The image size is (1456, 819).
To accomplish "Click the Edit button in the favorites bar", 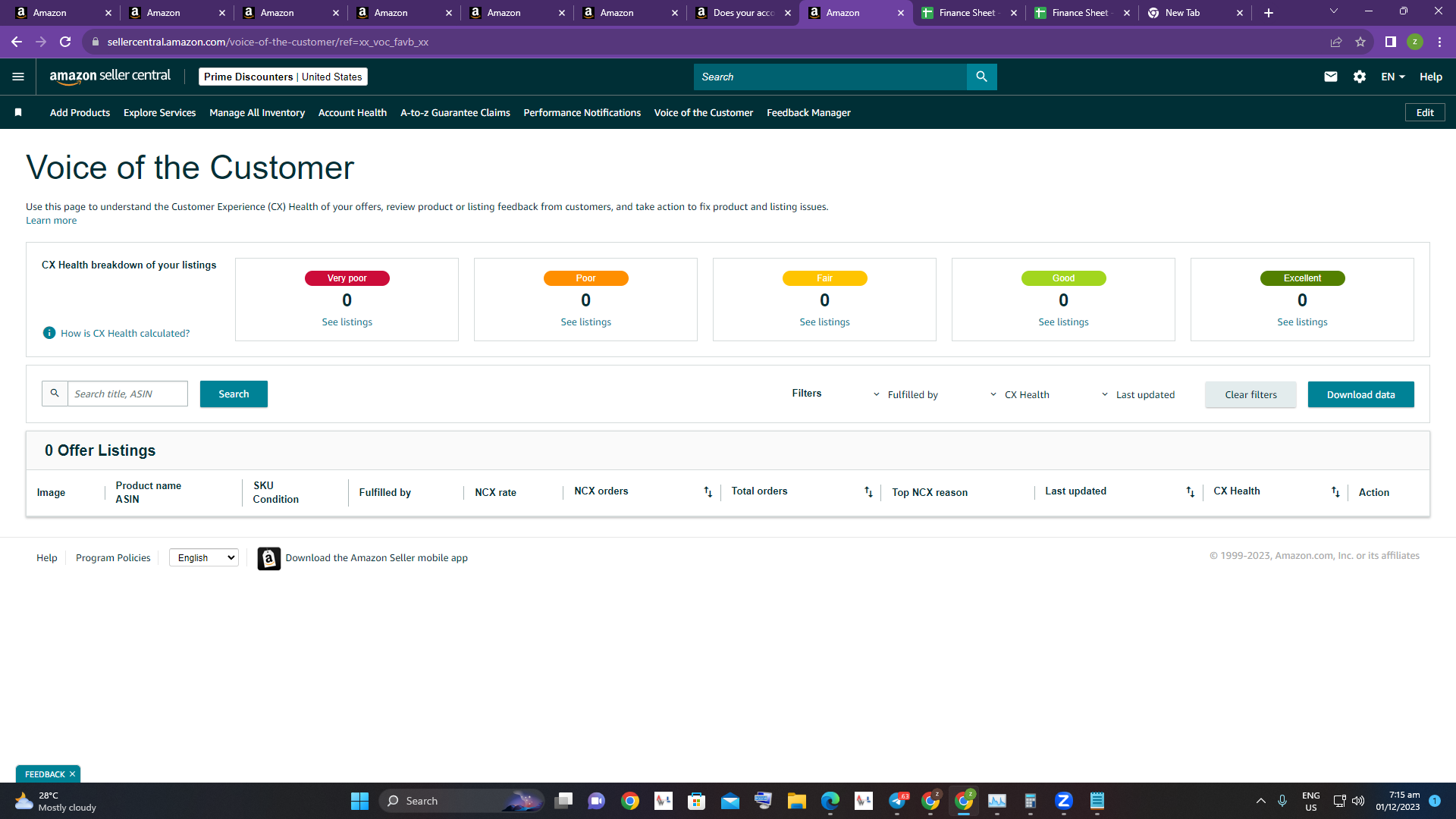I will point(1425,112).
